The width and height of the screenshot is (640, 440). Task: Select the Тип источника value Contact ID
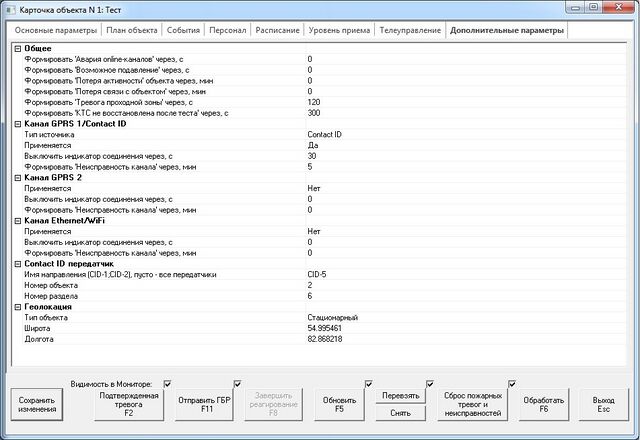[324, 133]
